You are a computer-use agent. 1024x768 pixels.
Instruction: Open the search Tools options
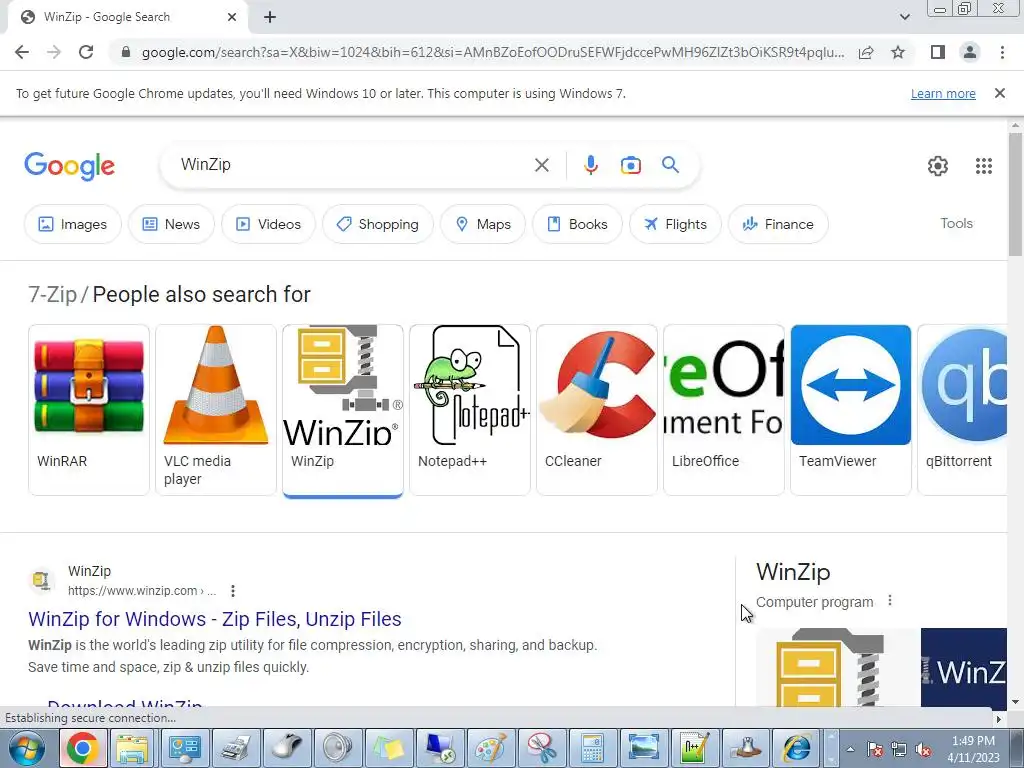(956, 223)
